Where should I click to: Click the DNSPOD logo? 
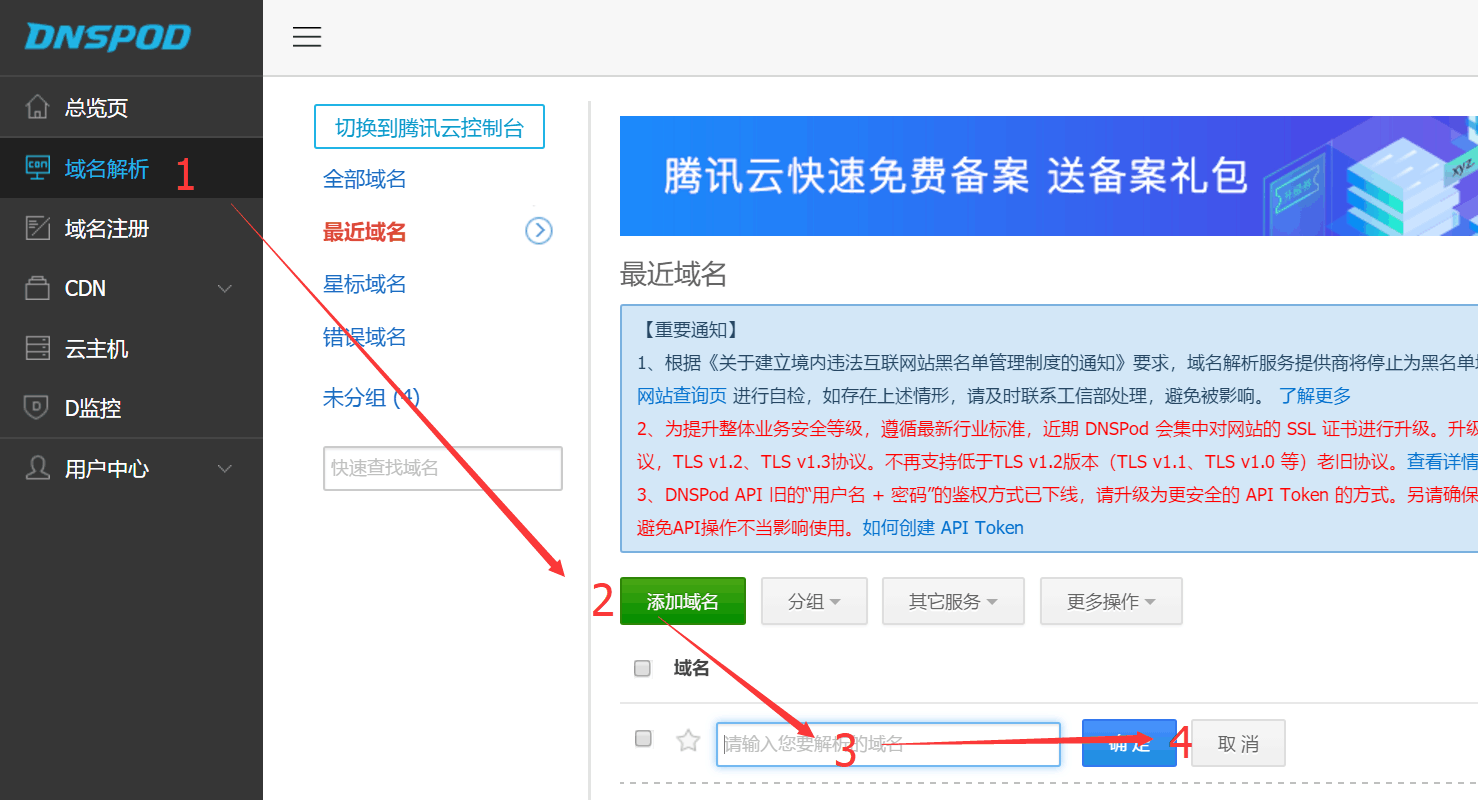point(108,37)
